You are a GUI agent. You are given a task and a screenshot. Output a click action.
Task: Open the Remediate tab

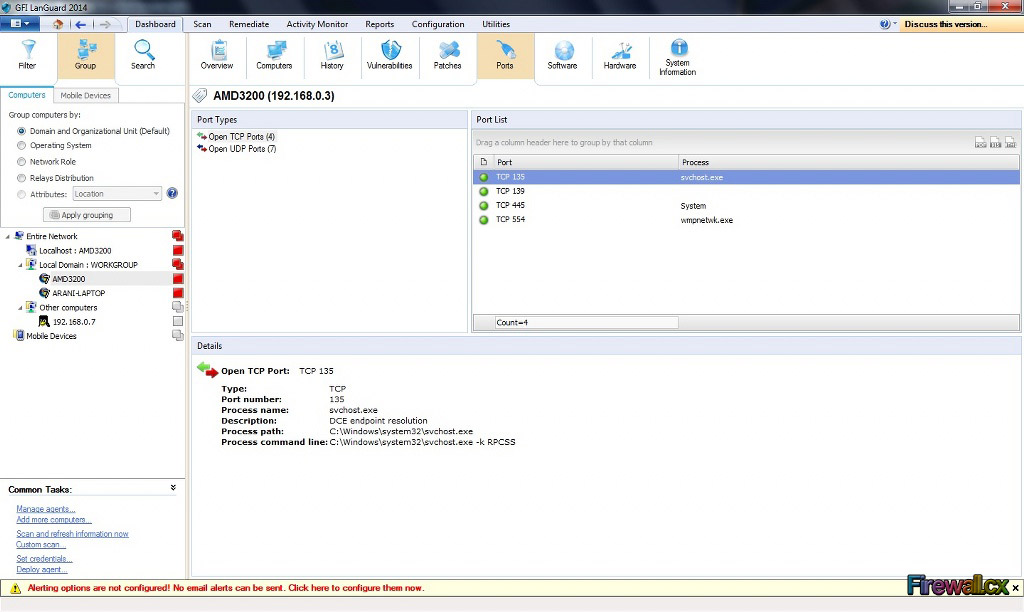point(249,24)
